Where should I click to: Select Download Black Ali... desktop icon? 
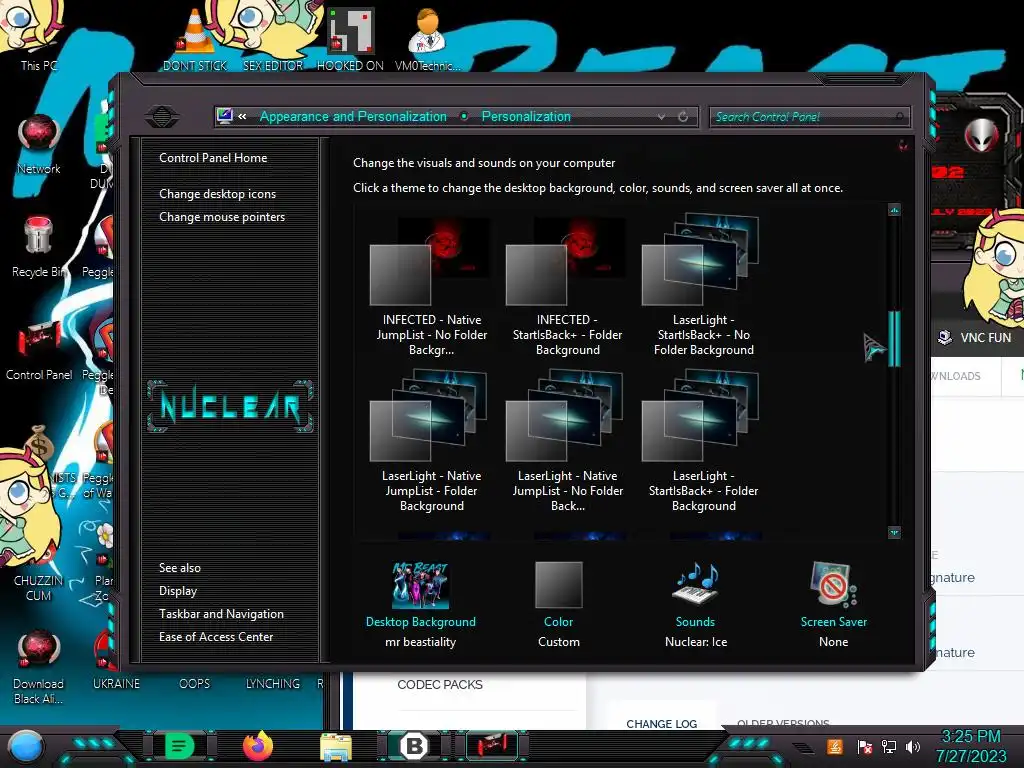[x=39, y=667]
